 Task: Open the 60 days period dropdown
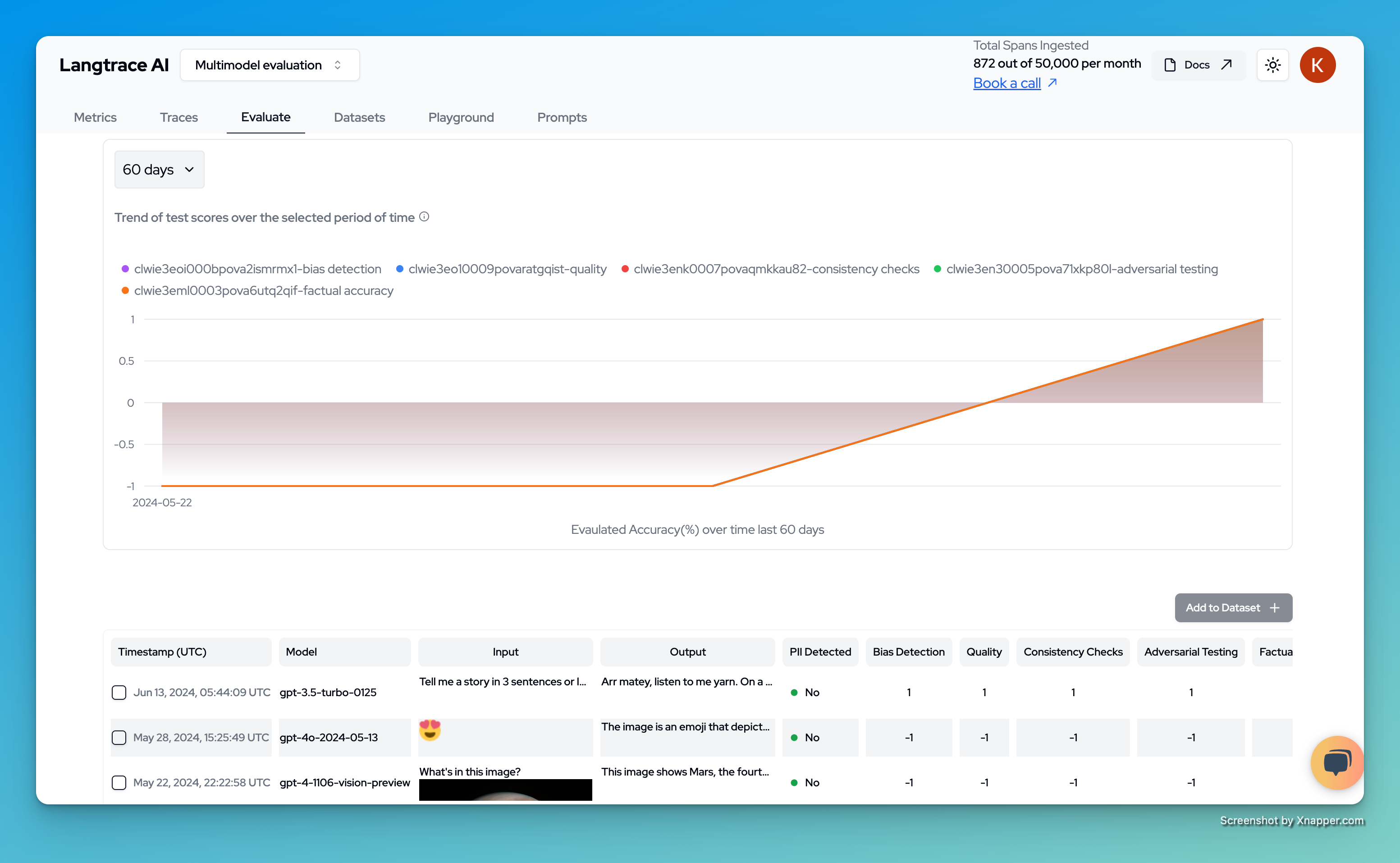tap(159, 170)
